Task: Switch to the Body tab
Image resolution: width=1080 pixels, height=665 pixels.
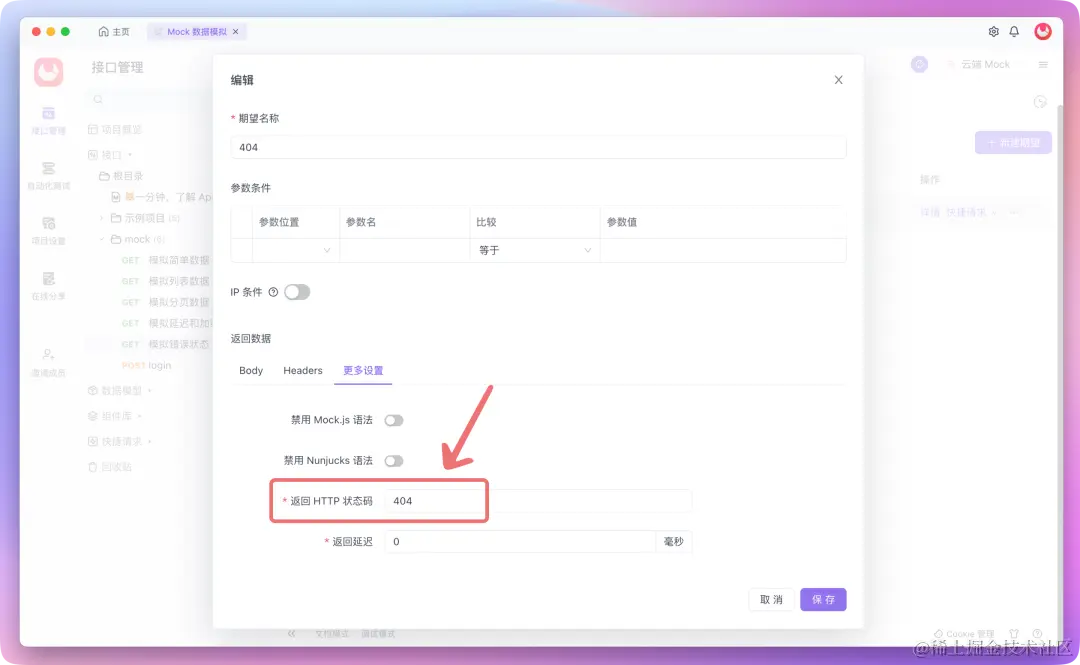Action: tap(251, 371)
